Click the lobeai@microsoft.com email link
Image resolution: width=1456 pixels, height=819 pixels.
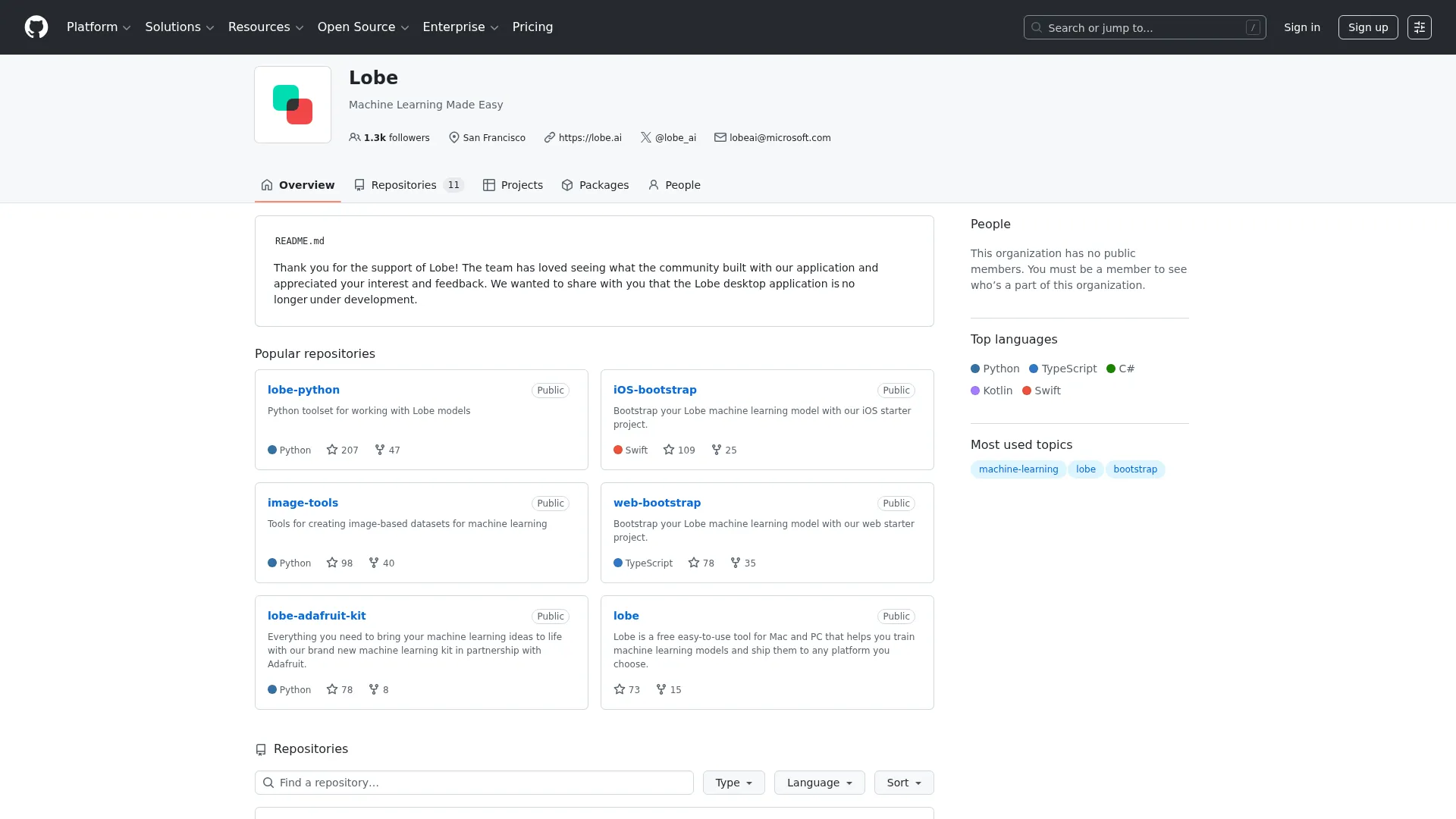780,137
